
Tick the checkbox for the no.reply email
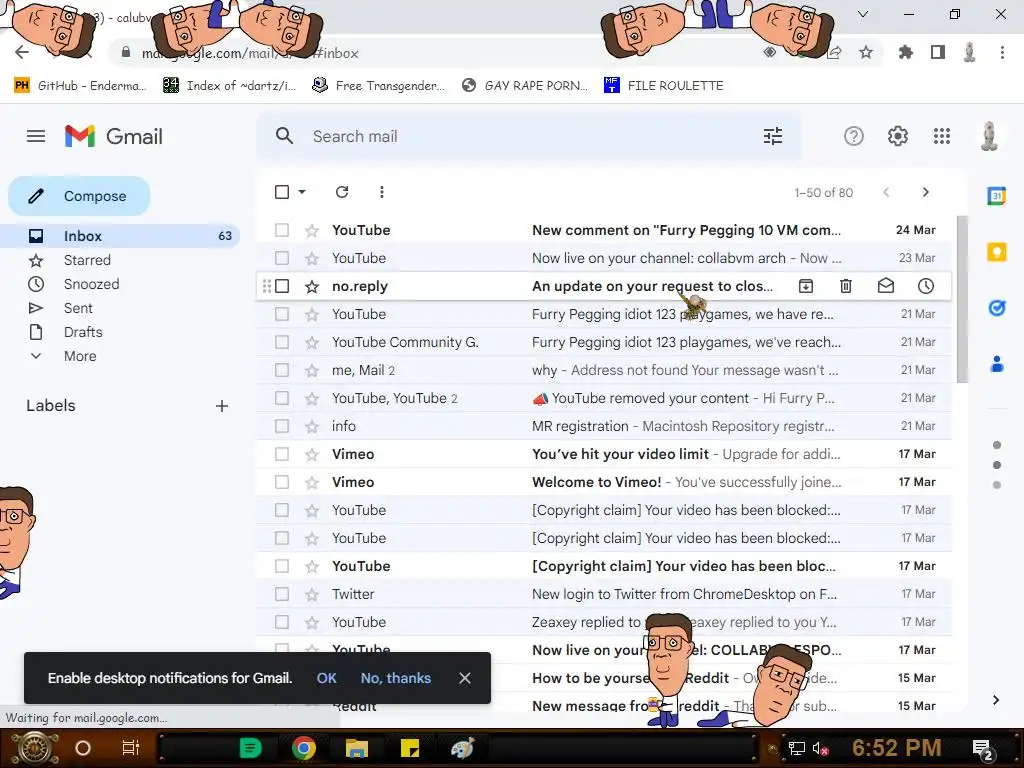(x=282, y=286)
